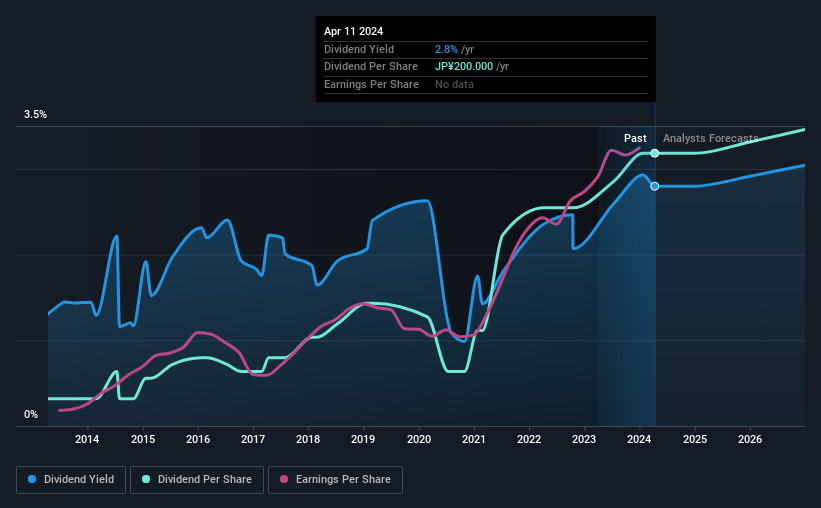Screen dimensions: 821x508
Task: Click the tooltip '2.8%' yield value
Action: 446,49
